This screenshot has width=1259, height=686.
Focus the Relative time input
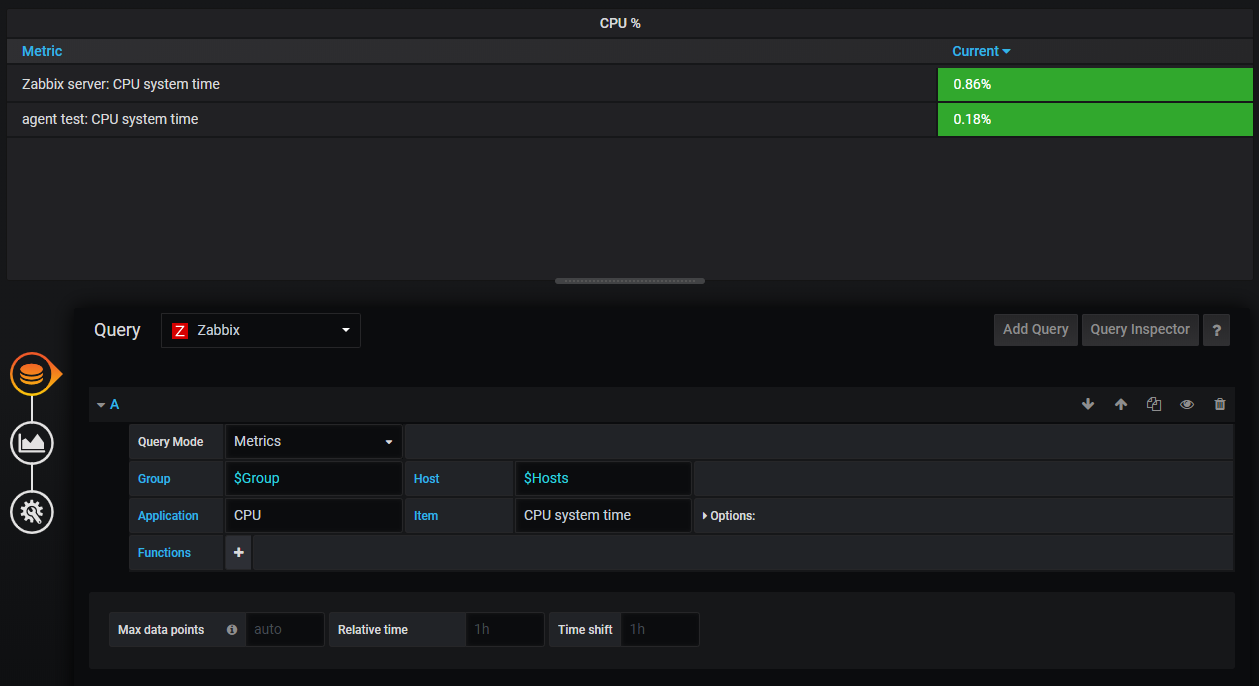pos(505,629)
